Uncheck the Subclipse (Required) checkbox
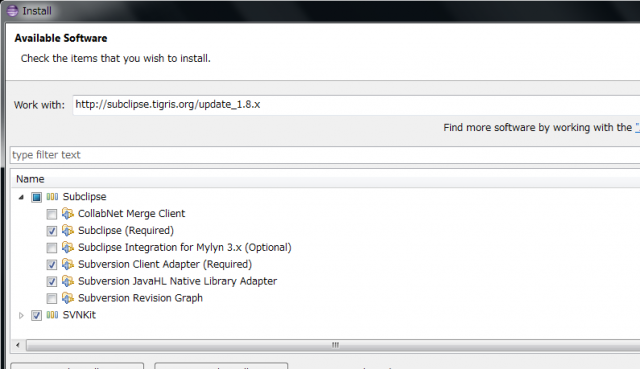 tap(52, 231)
